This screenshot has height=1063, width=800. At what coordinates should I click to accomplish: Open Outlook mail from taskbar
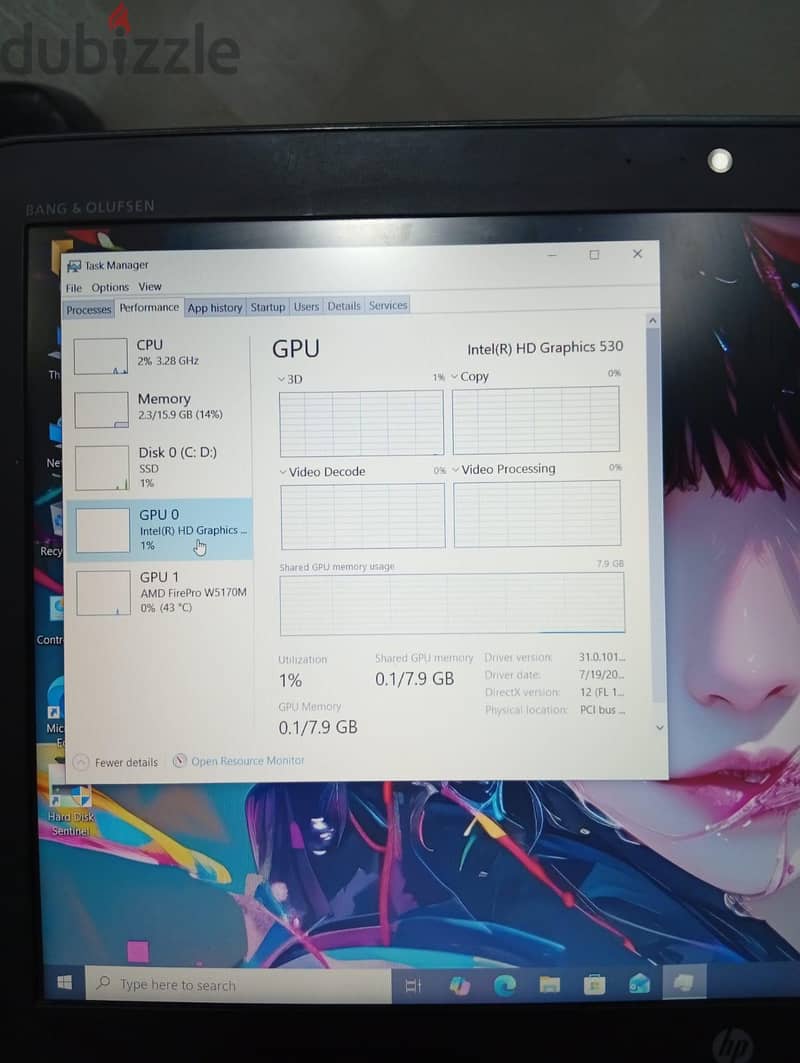[639, 983]
